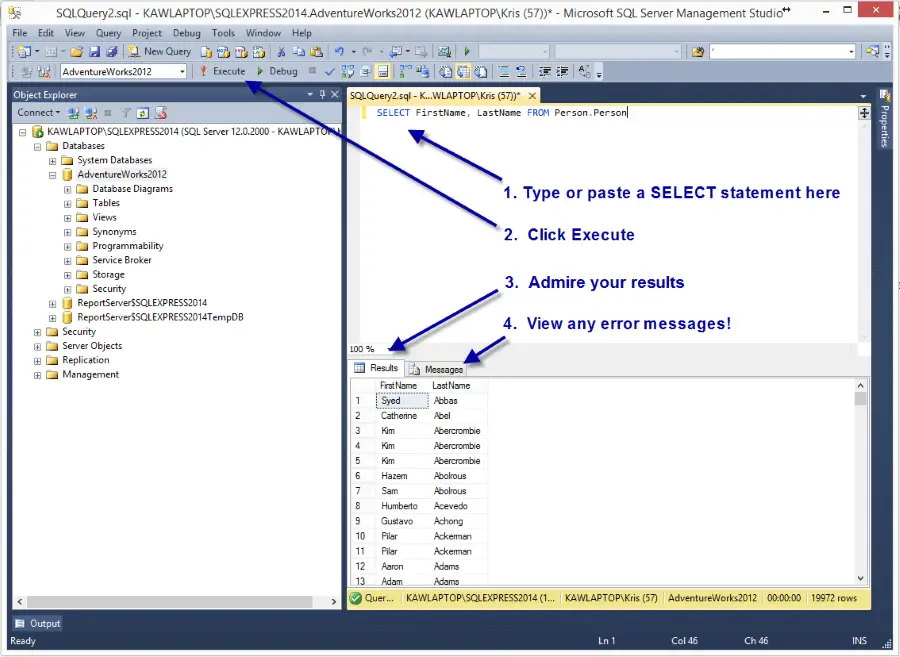The image size is (900, 657).
Task: Open the AdventureWorks2012 database dropdown
Action: [182, 71]
